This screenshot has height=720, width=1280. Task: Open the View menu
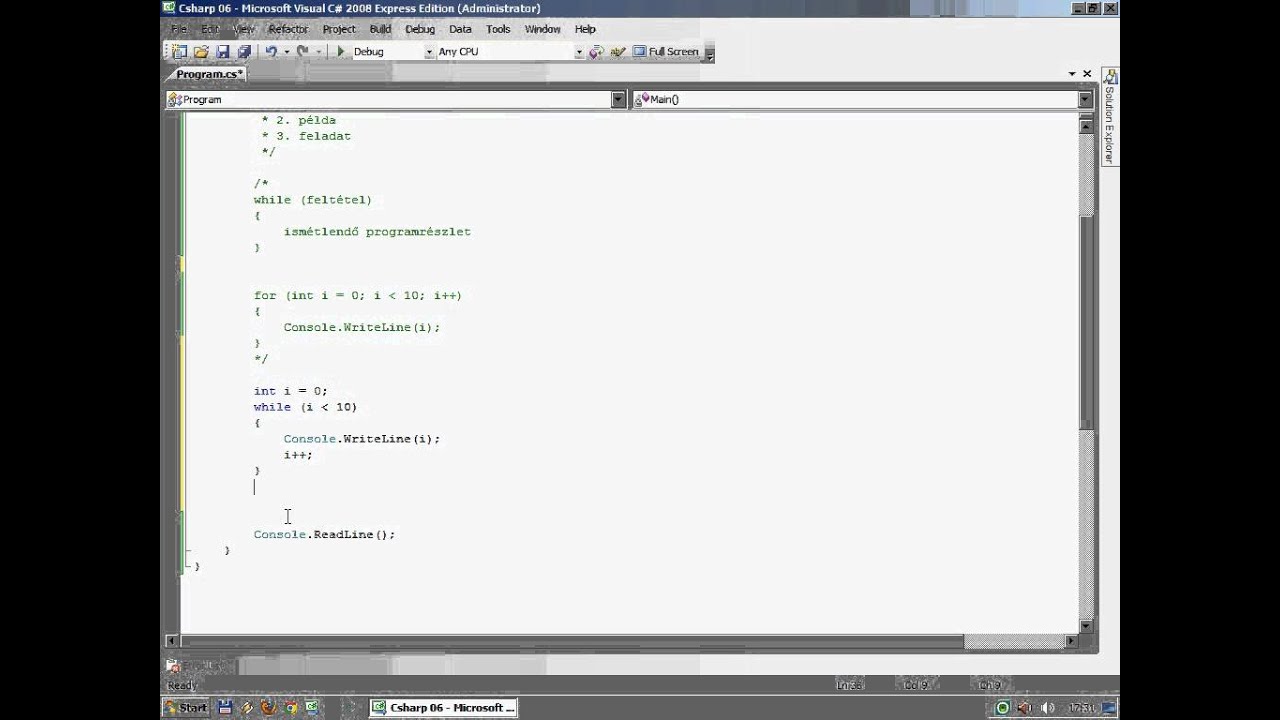pyautogui.click(x=243, y=29)
